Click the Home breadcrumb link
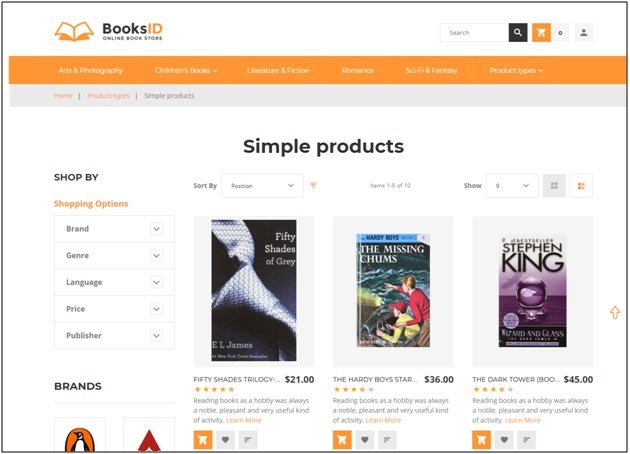The image size is (630, 454). point(63,96)
